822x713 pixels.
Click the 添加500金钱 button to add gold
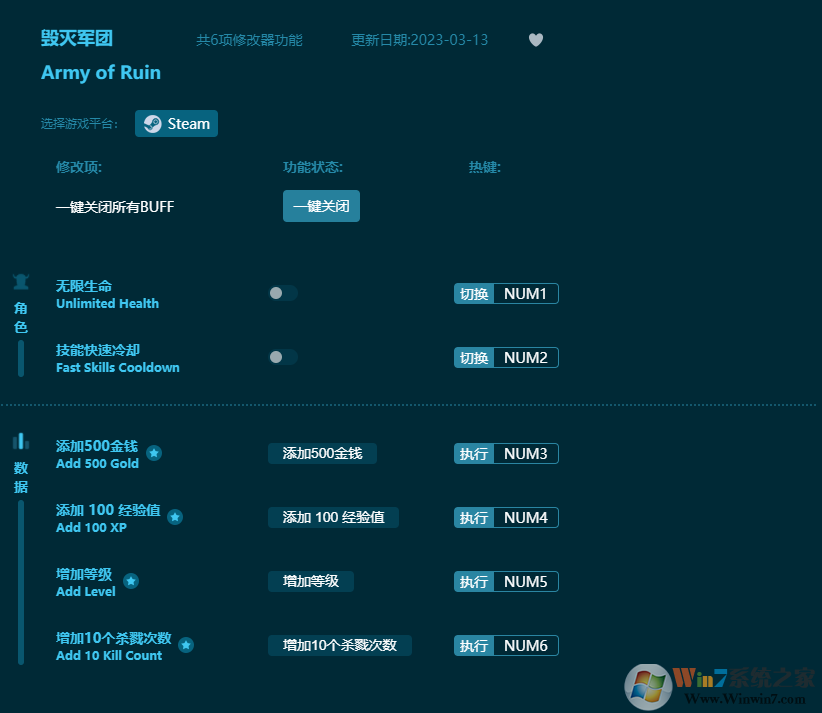[x=322, y=453]
